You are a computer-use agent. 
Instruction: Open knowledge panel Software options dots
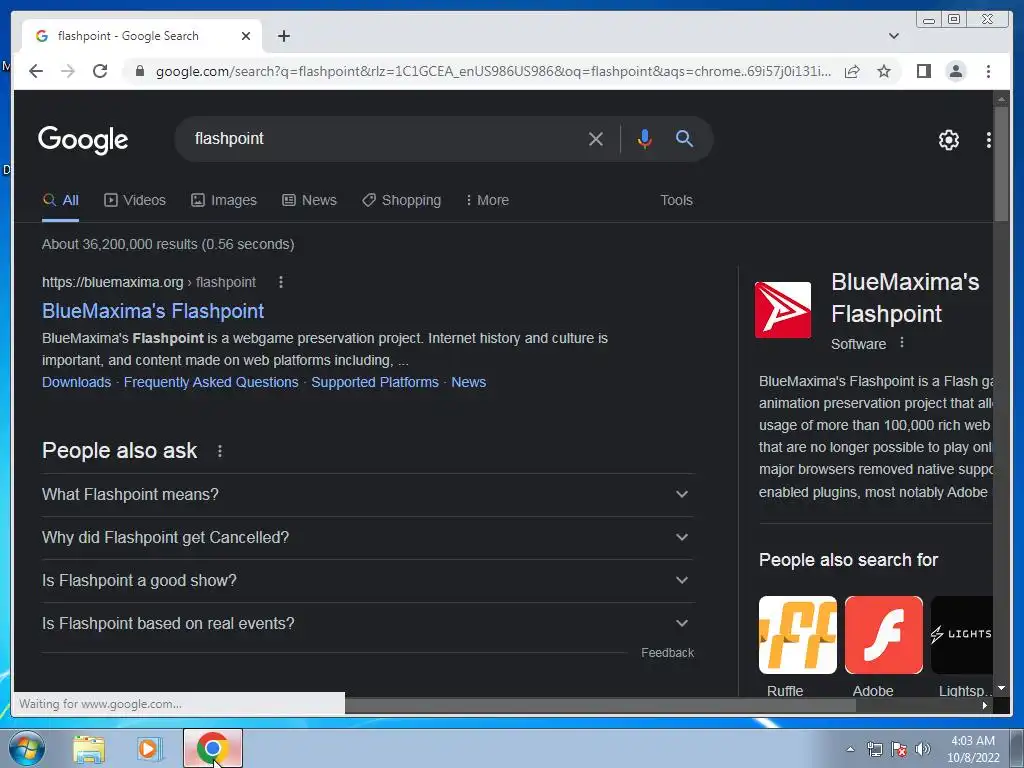pos(902,343)
